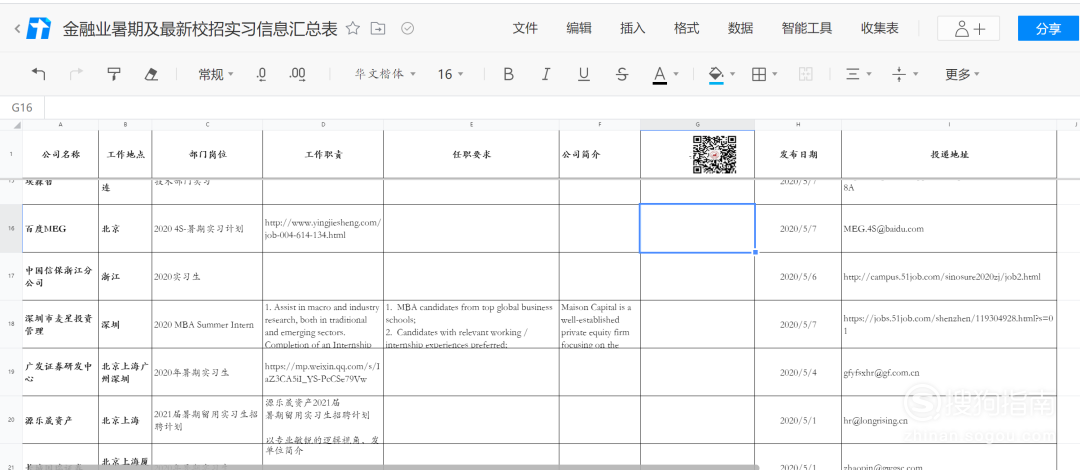This screenshot has height=470, width=1080.
Task: Apply the current fill color
Action: [716, 74]
